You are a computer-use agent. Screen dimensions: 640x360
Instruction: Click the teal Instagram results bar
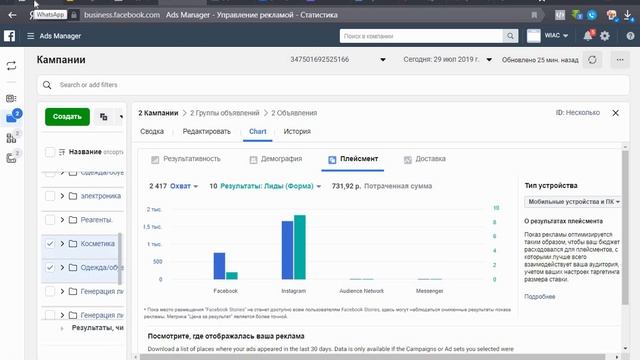(x=300, y=247)
